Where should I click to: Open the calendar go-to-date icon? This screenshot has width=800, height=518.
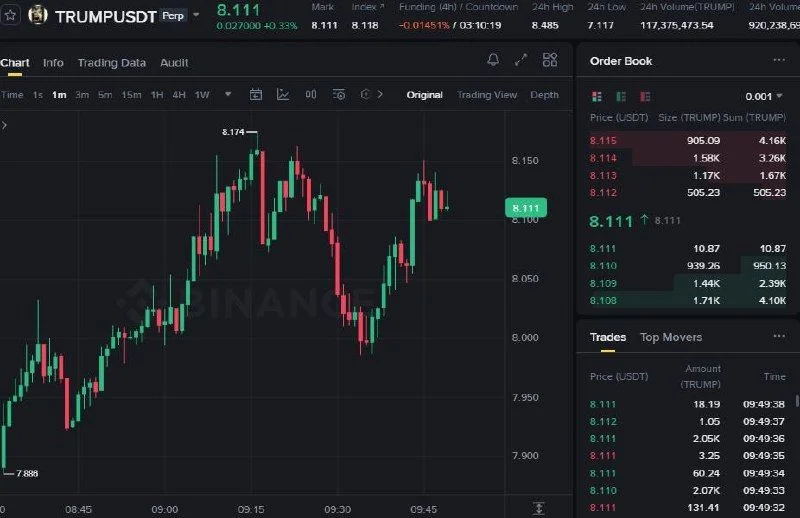pyautogui.click(x=256, y=94)
